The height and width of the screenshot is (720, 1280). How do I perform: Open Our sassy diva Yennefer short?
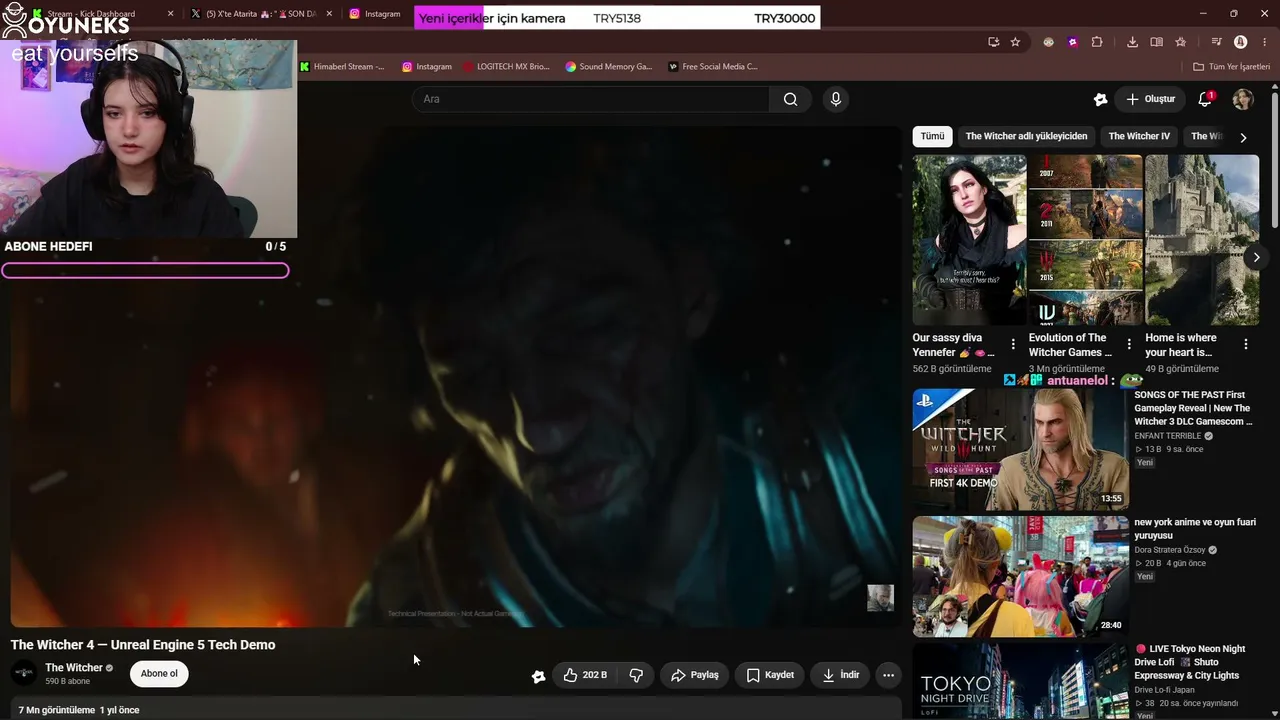click(969, 240)
